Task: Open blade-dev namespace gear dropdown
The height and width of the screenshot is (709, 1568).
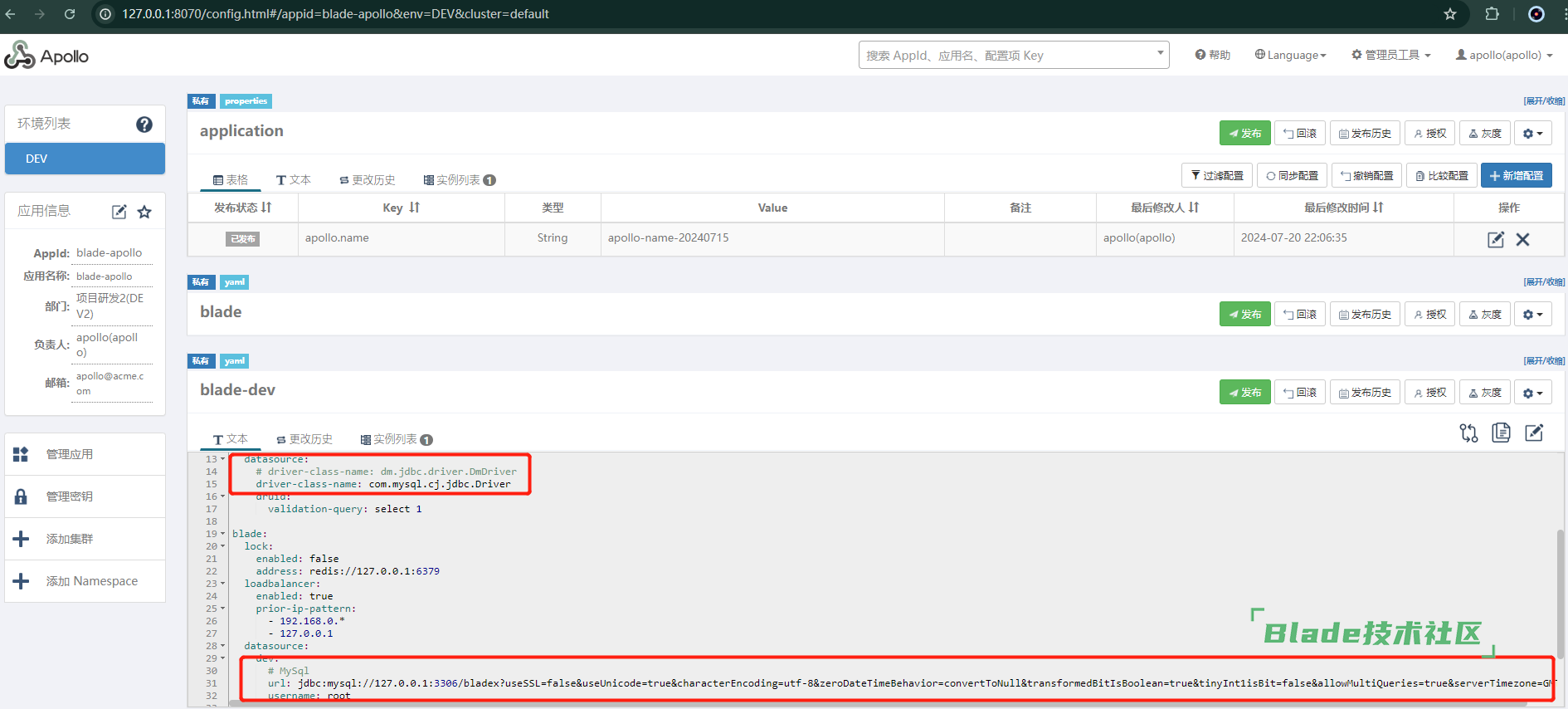Action: point(1532,392)
